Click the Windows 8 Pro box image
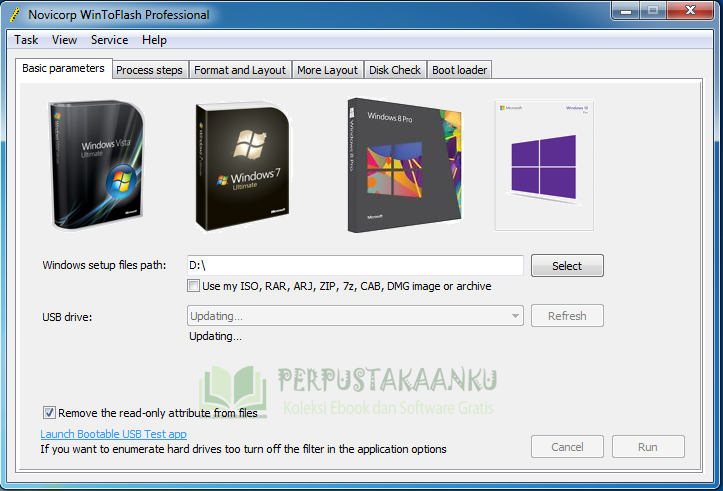Image resolution: width=723 pixels, height=491 pixels. tap(404, 165)
